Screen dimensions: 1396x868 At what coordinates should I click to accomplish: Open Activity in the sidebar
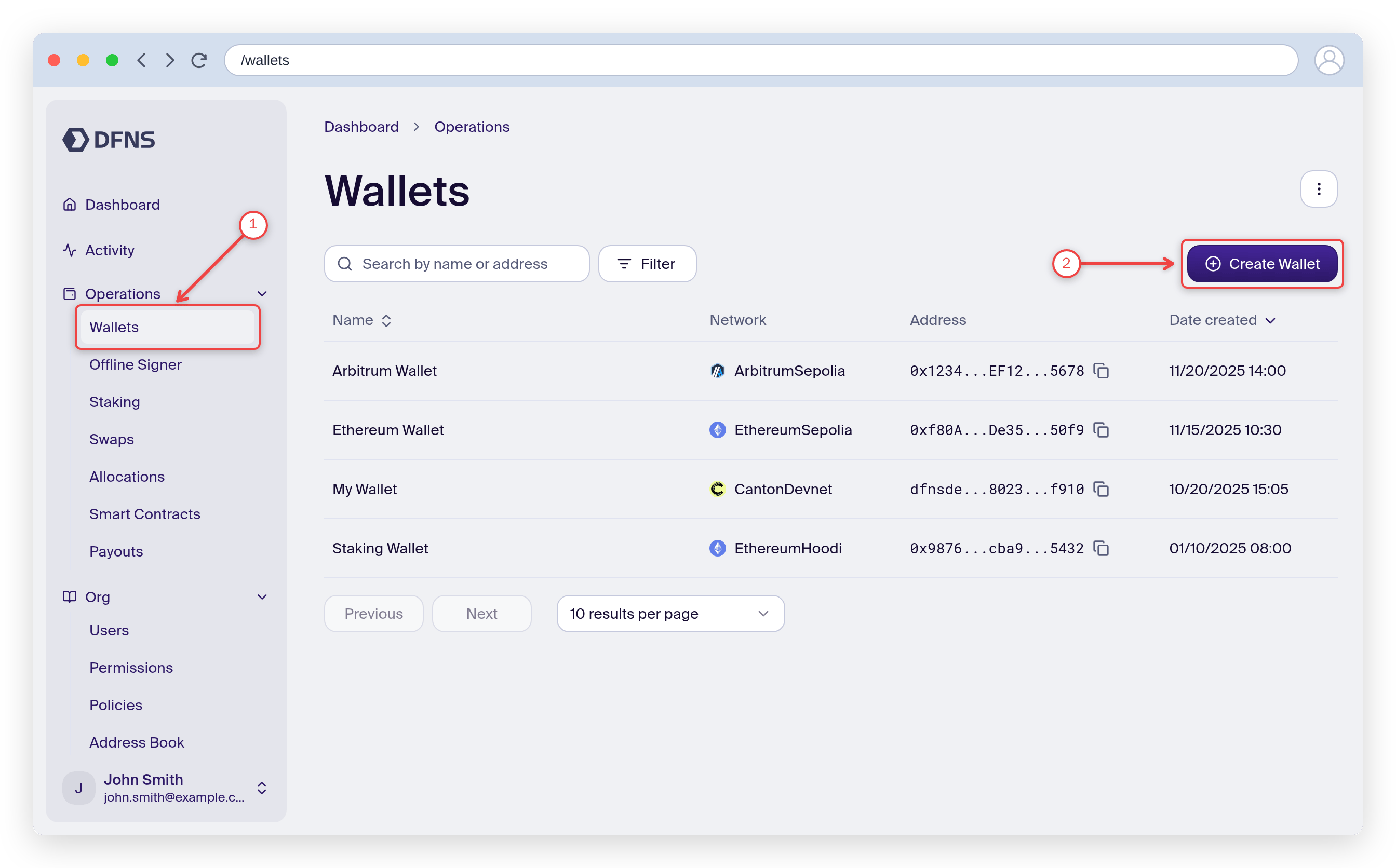tap(110, 250)
